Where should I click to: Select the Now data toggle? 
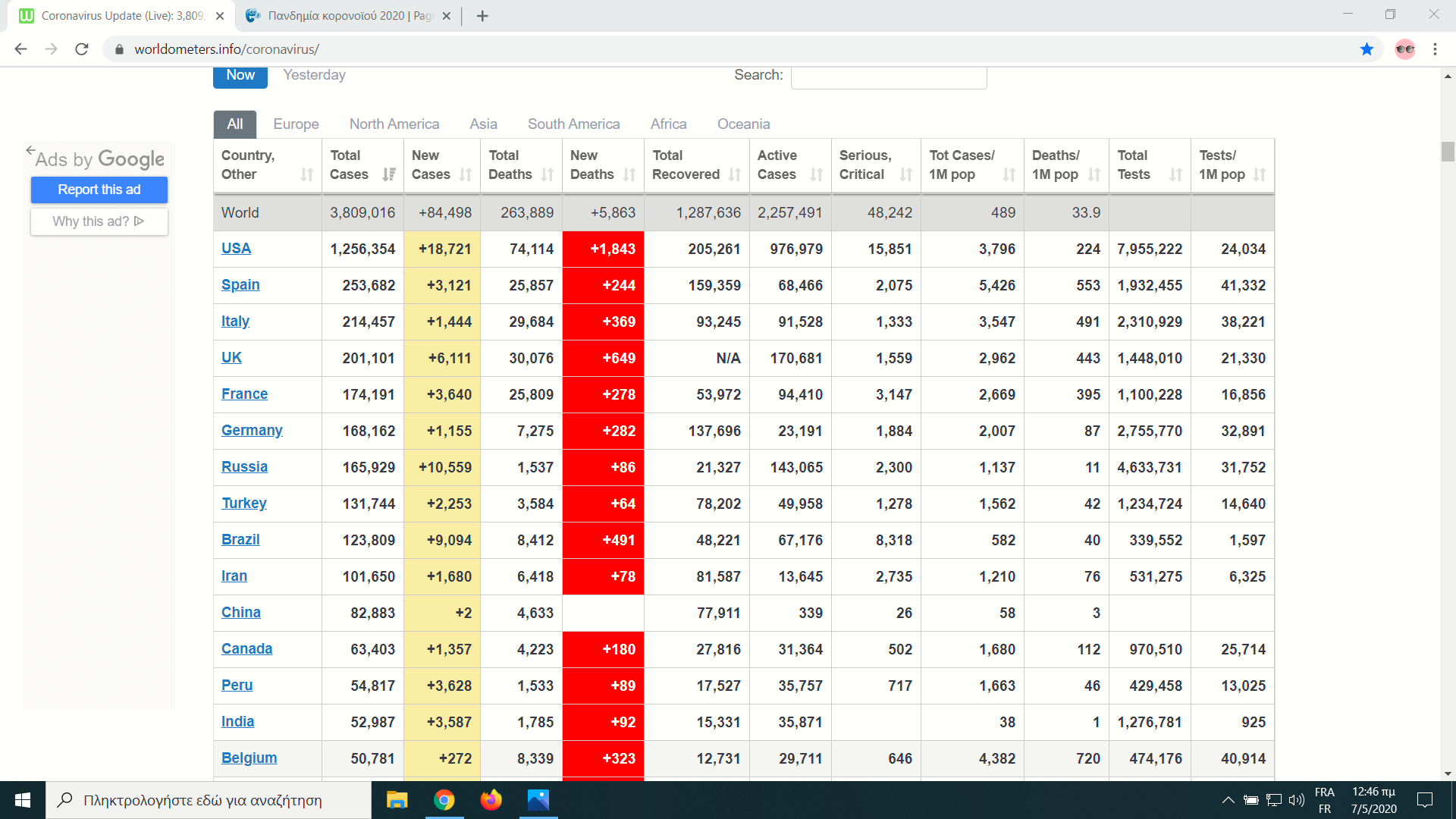[x=240, y=75]
